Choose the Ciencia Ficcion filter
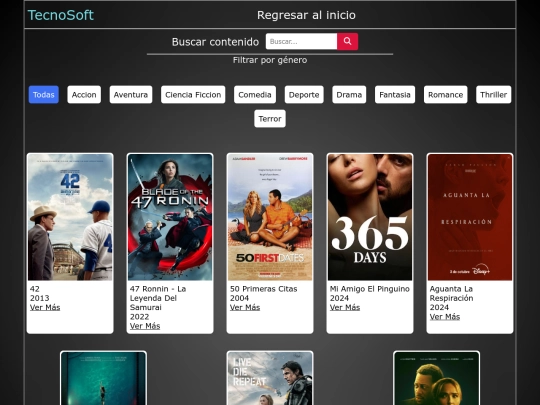Viewport: 540px width, 405px height. coord(193,95)
